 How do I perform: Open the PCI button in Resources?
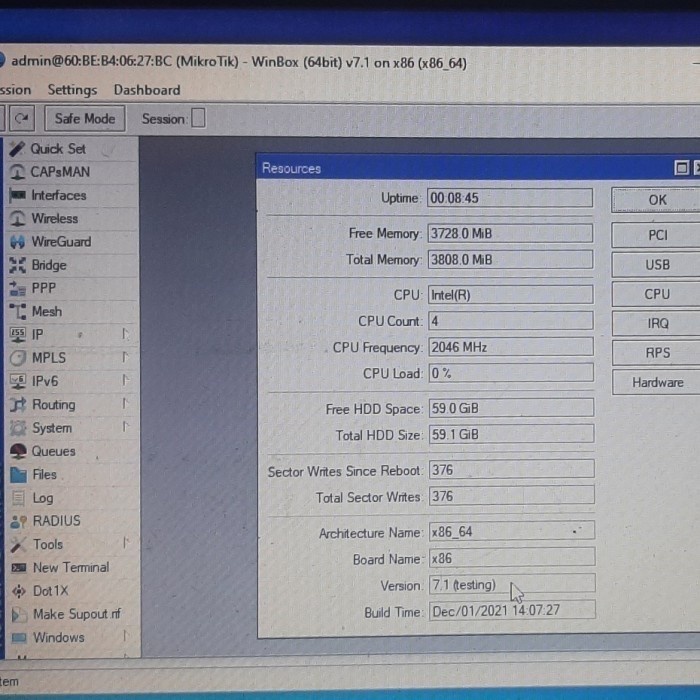pyautogui.click(x=656, y=235)
